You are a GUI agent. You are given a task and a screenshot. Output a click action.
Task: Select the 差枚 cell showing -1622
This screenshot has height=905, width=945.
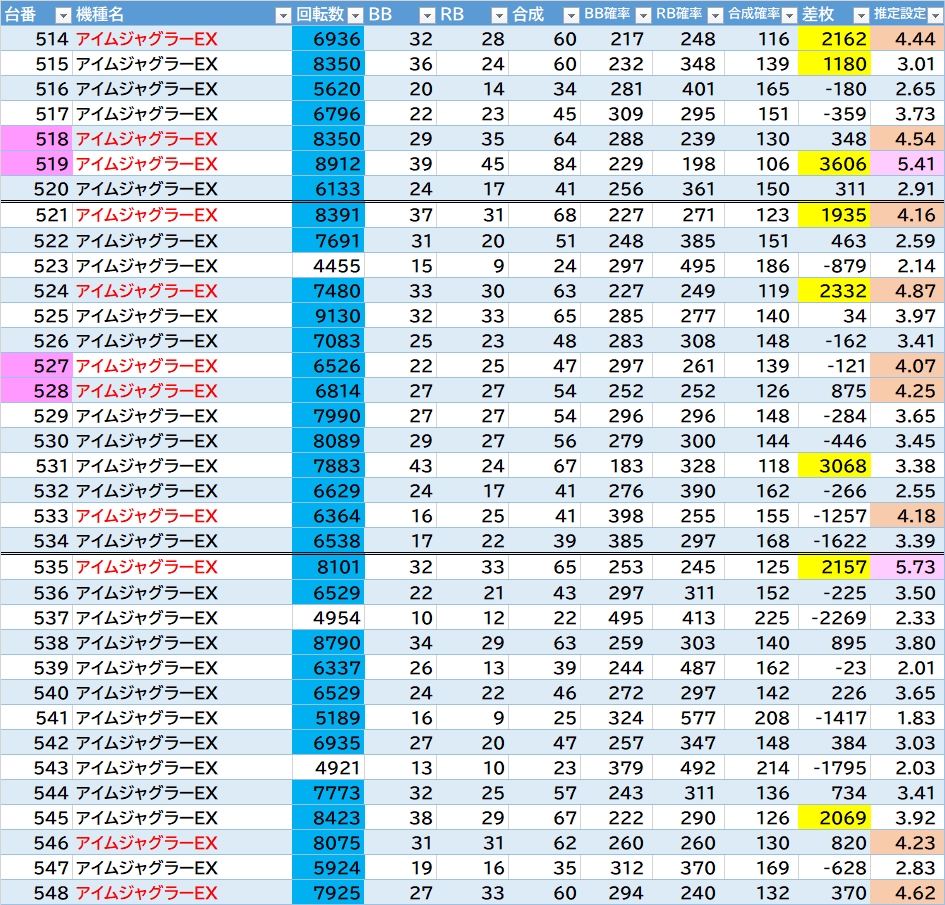point(834,541)
